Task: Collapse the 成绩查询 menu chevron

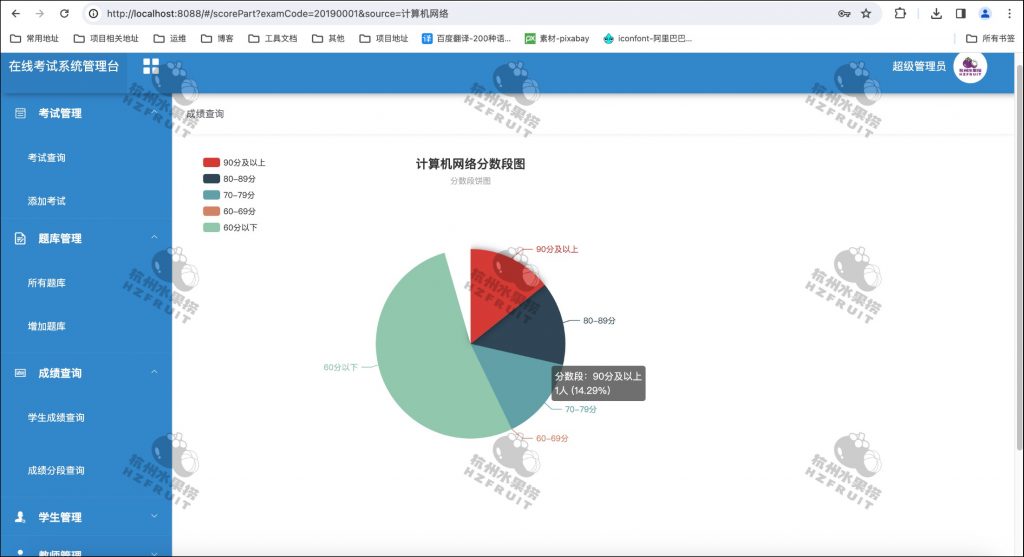Action: click(x=154, y=372)
